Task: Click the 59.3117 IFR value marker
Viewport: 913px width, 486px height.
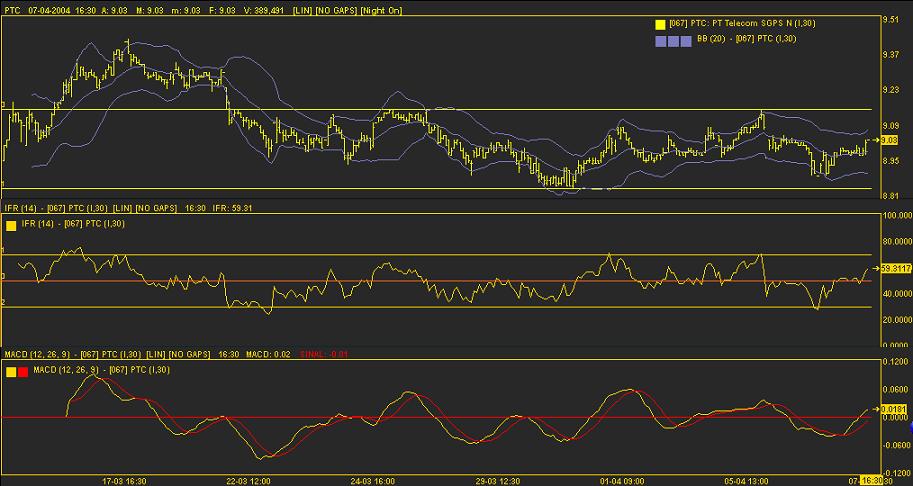Action: point(896,268)
